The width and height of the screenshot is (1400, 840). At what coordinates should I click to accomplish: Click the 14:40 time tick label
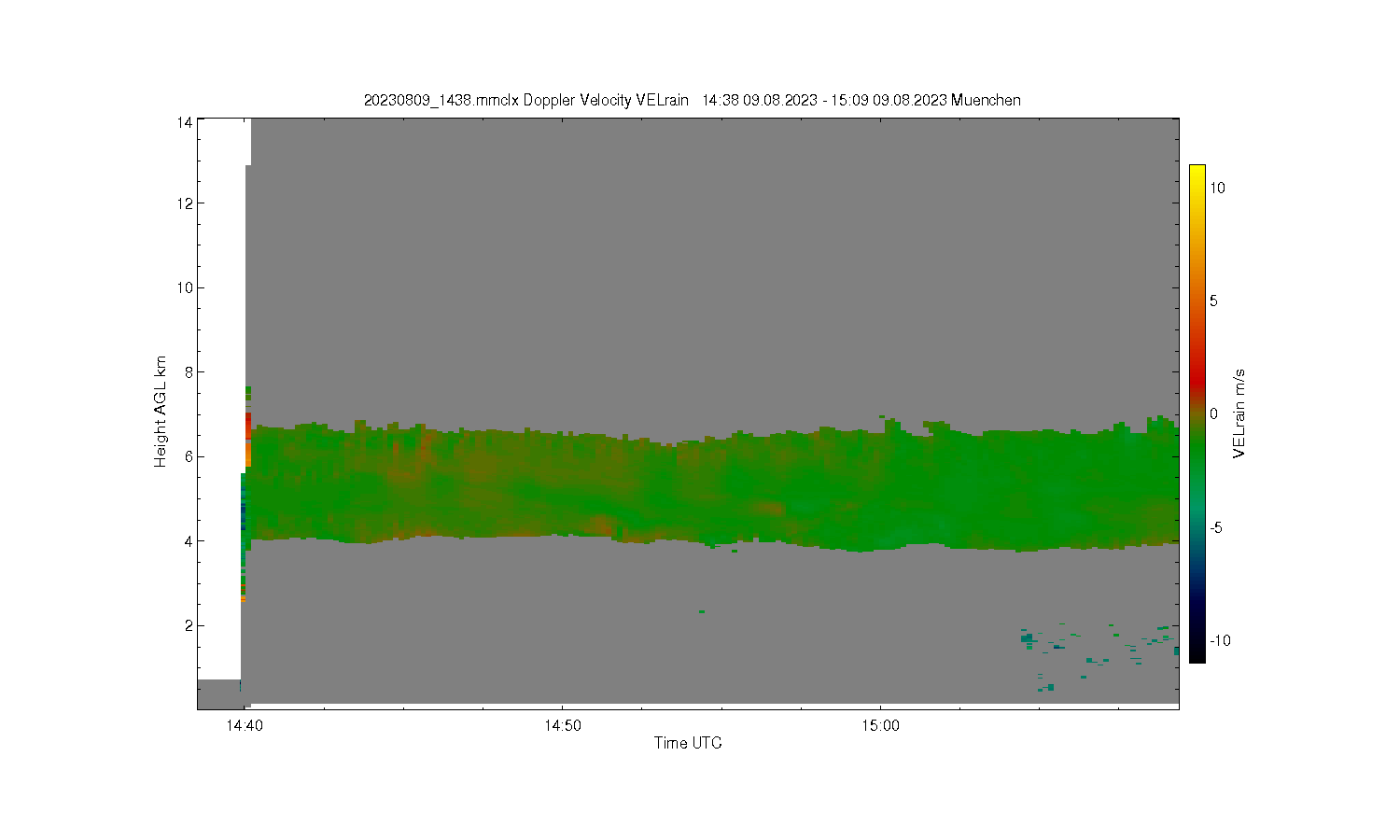244,725
